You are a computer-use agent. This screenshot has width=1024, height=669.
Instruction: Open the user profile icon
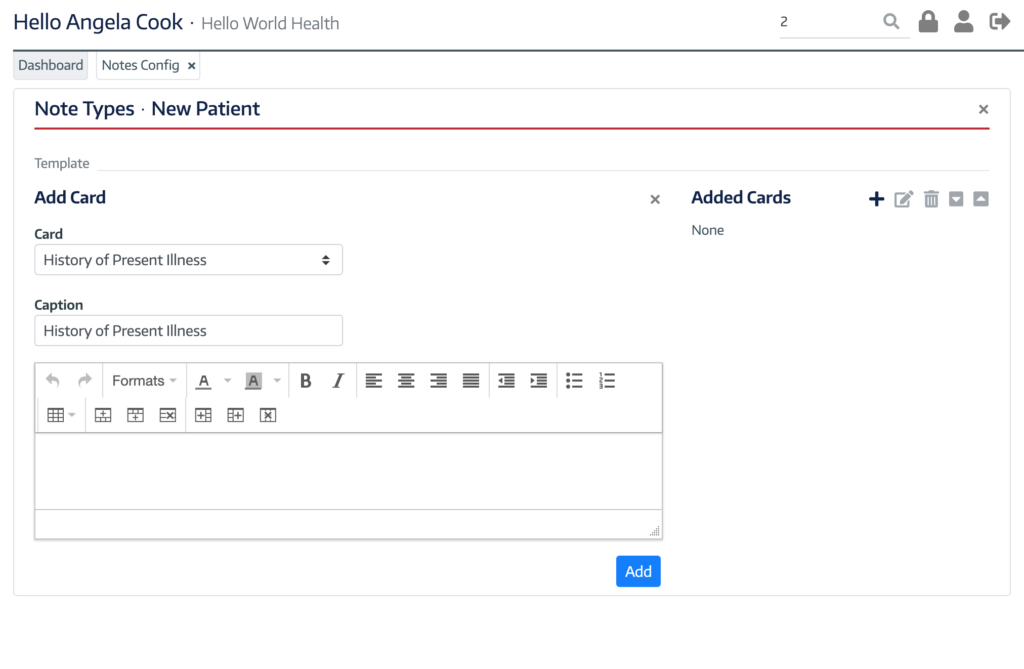(x=963, y=22)
